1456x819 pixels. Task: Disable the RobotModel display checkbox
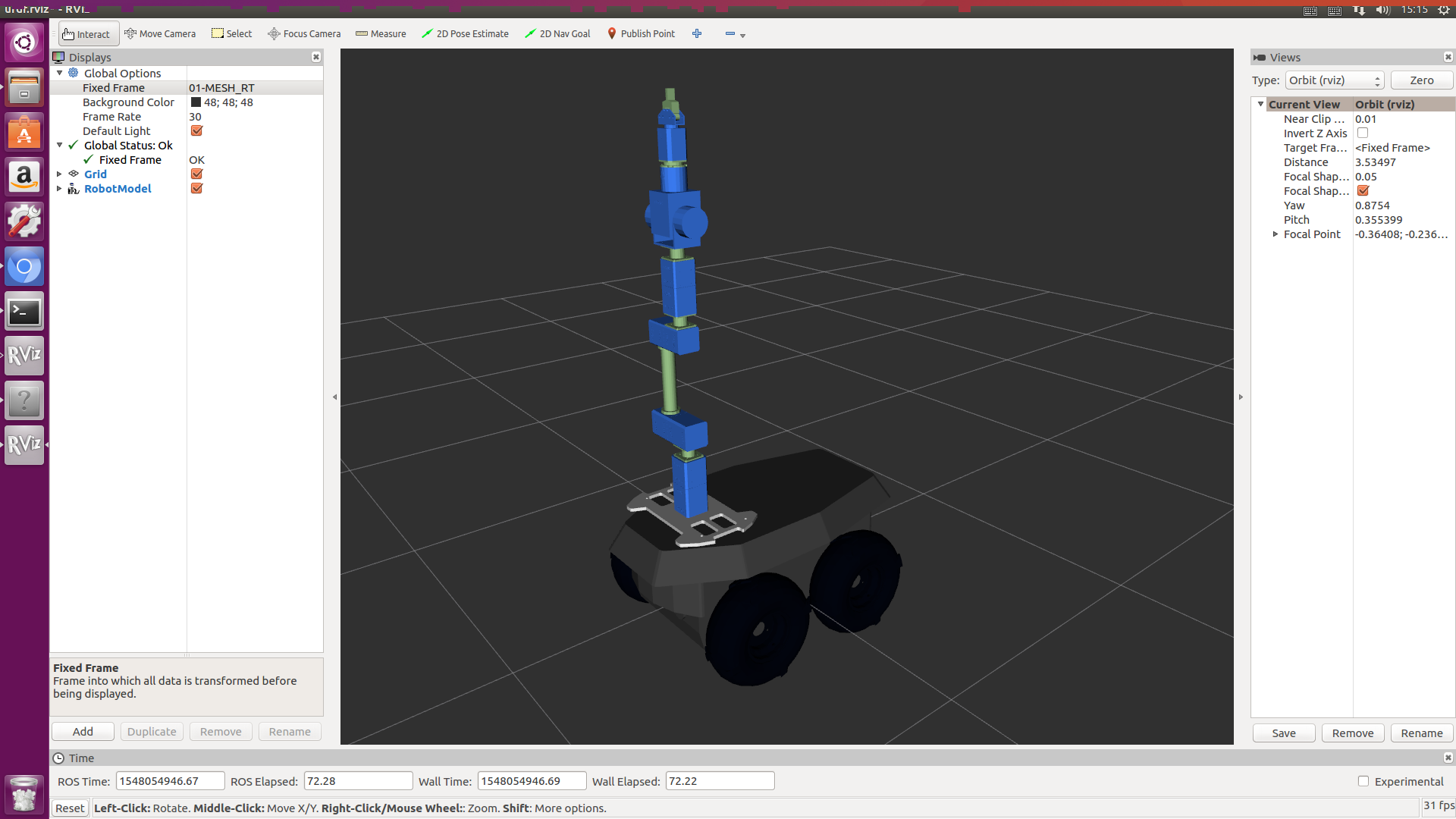click(x=196, y=188)
